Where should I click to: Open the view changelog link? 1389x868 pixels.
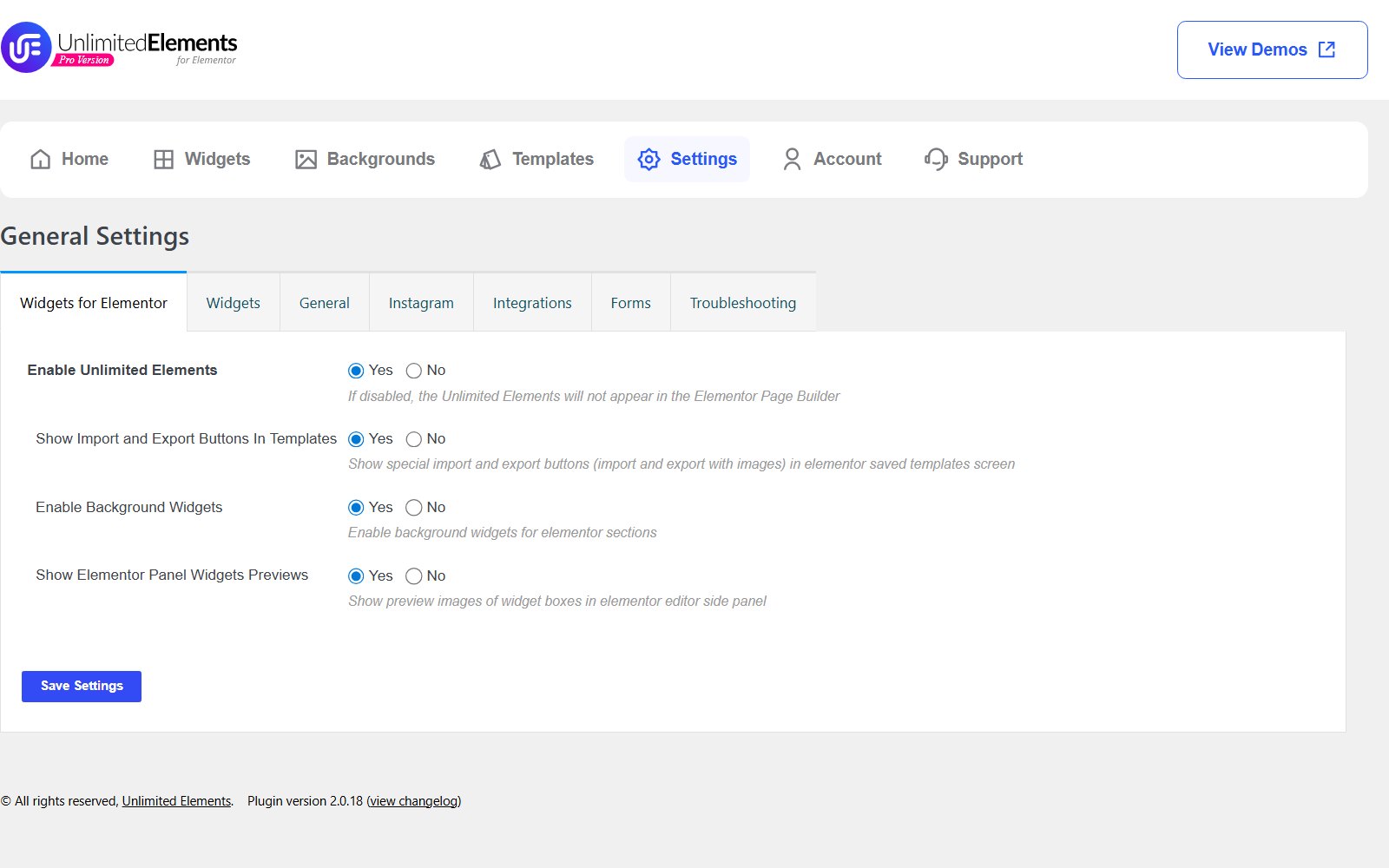(414, 801)
